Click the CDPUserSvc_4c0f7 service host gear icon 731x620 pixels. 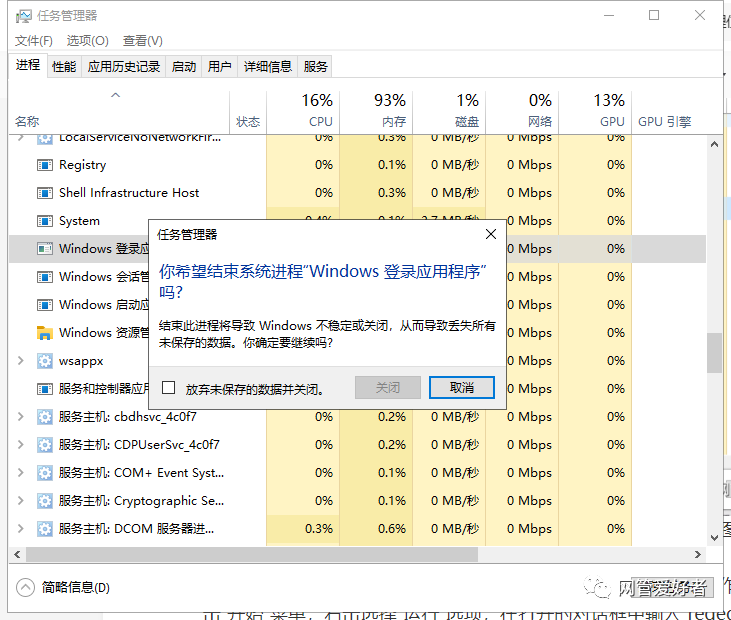(45, 445)
